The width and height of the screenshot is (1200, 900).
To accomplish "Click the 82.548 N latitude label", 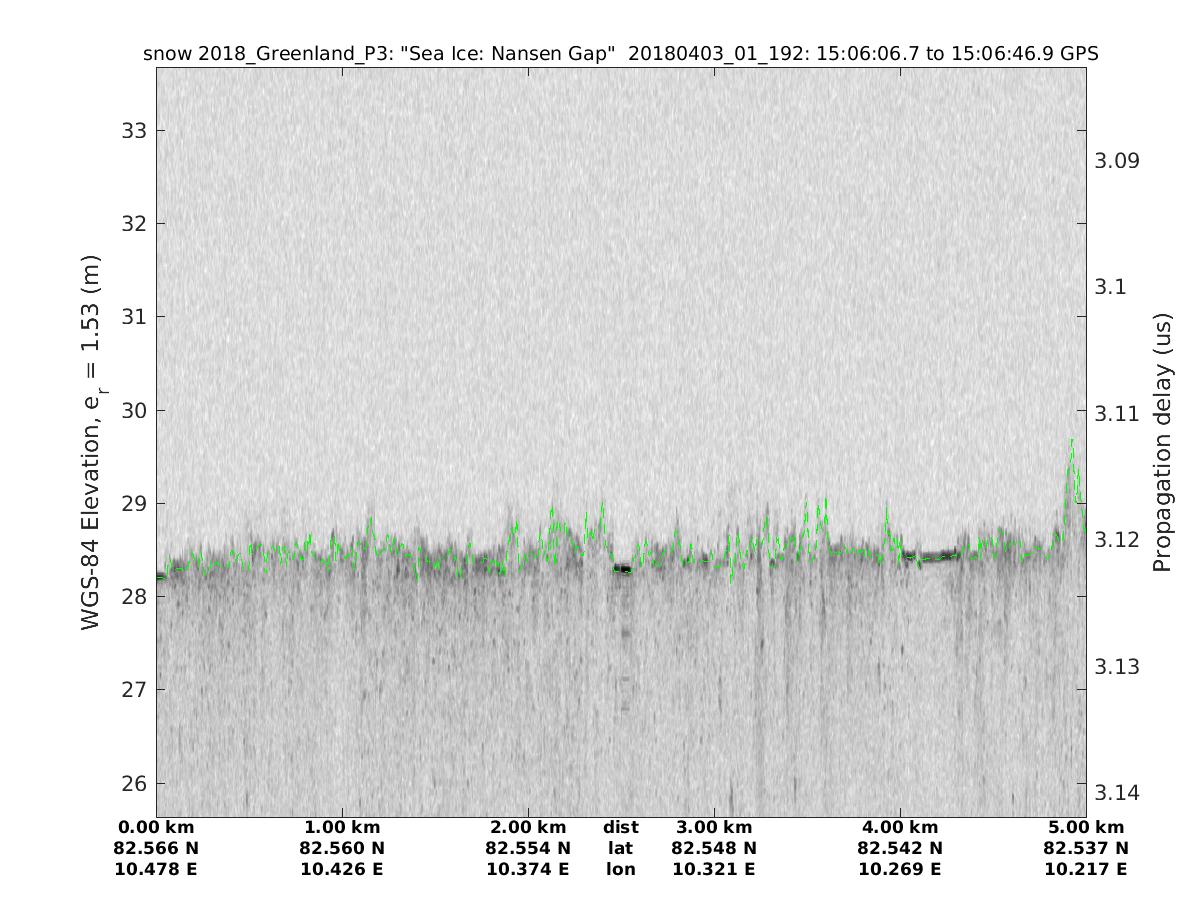I will pyautogui.click(x=714, y=848).
